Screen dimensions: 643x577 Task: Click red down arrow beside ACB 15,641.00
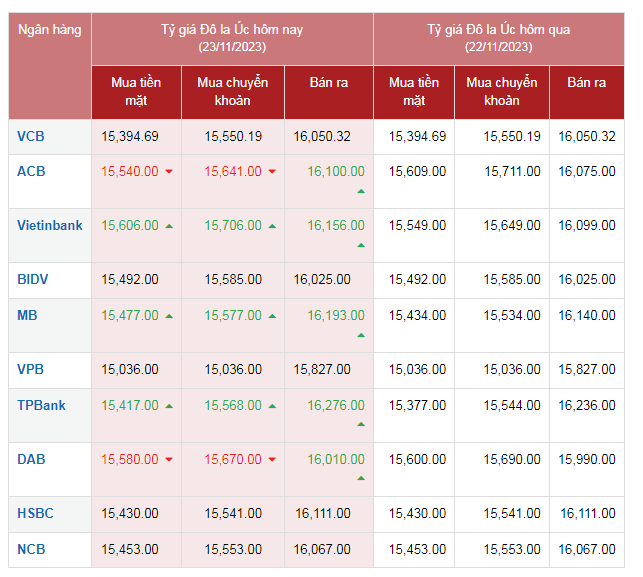click(272, 172)
